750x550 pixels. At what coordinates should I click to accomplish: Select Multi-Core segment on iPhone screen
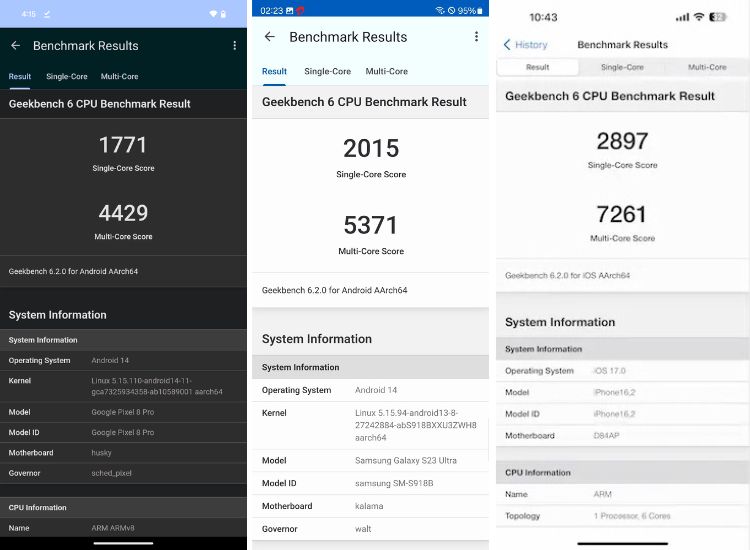(707, 67)
